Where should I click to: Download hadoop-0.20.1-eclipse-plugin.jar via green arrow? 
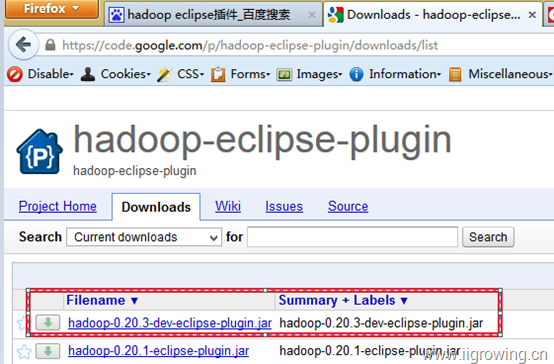[x=48, y=351]
